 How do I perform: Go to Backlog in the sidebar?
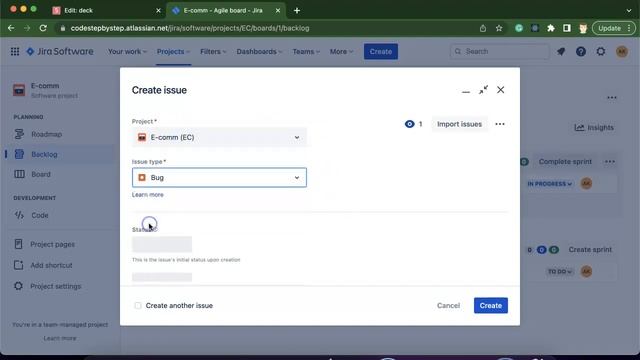coord(44,154)
